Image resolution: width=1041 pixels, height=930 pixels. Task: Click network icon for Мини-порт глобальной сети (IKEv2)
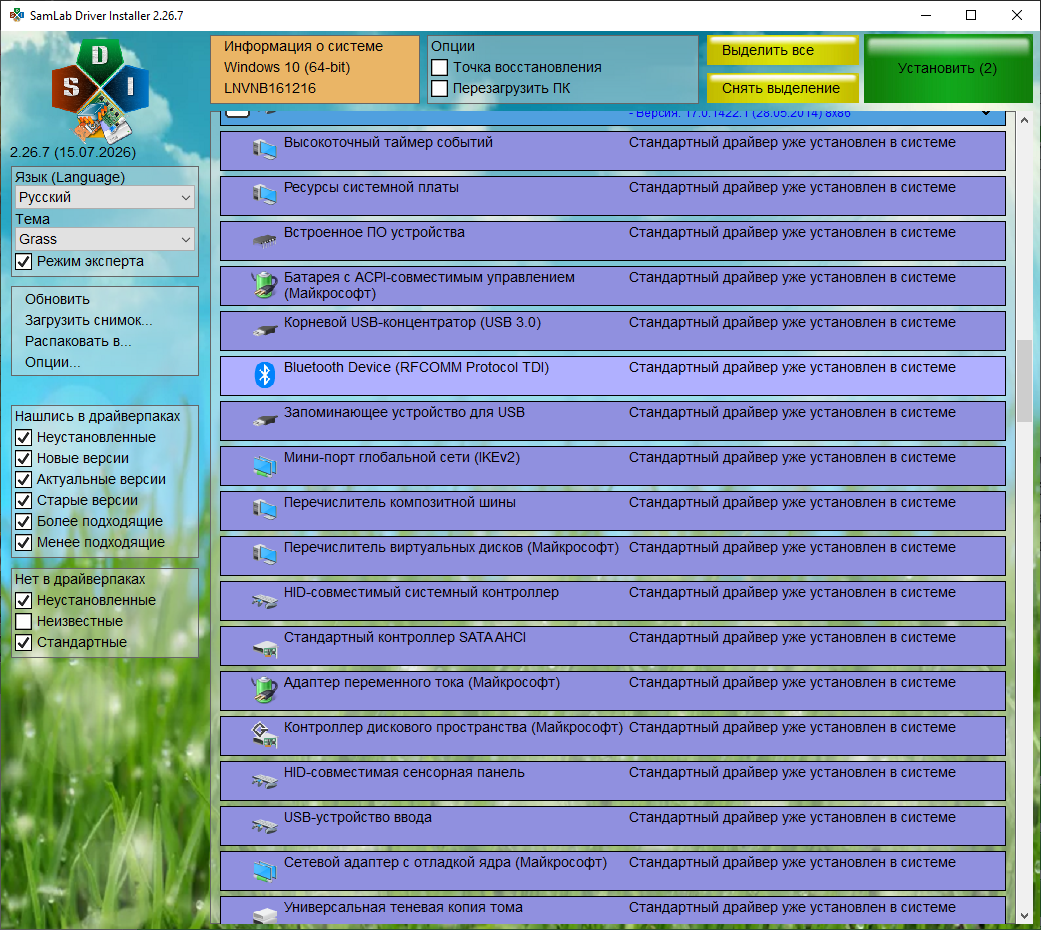[x=264, y=465]
